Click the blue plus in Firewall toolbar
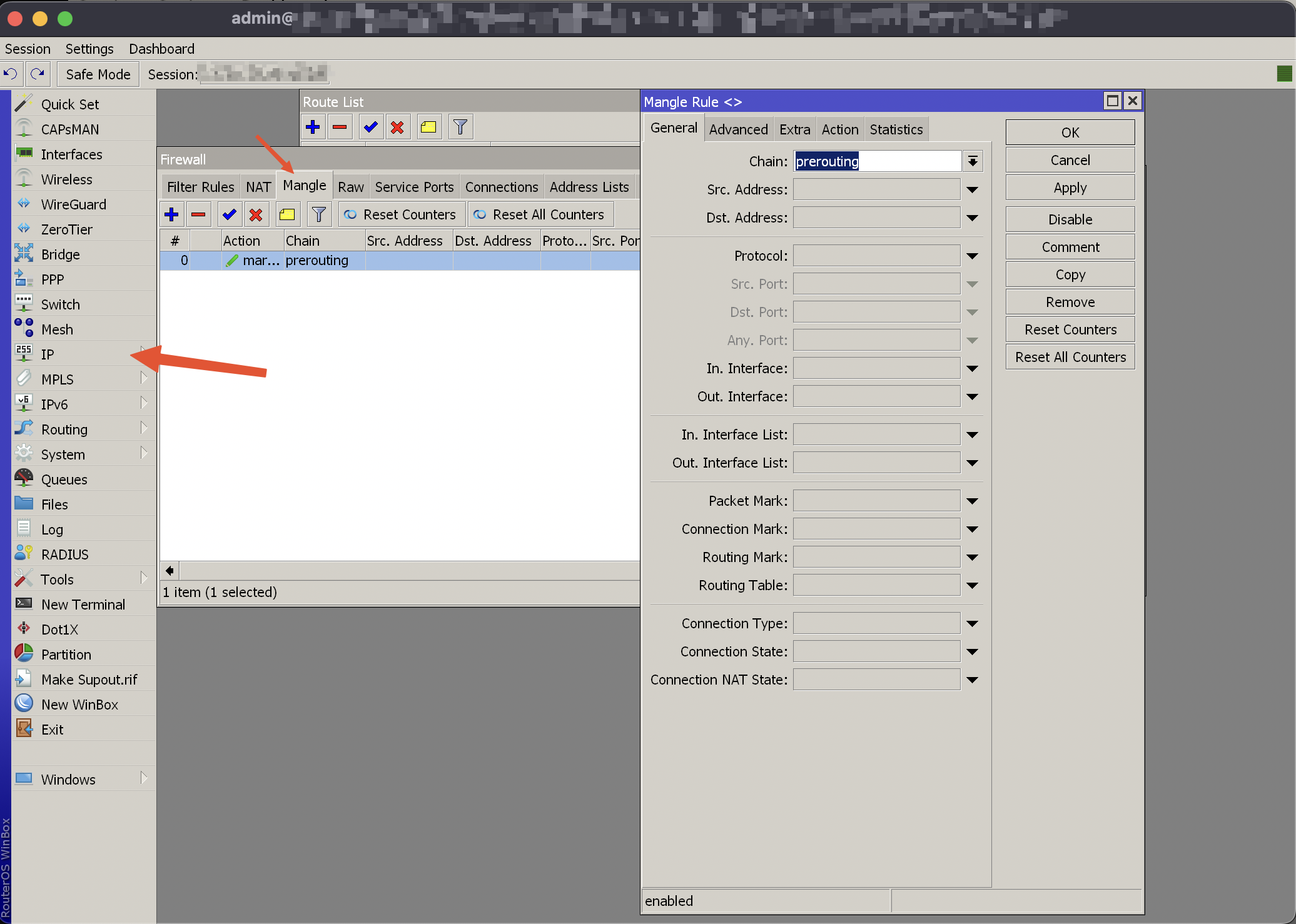This screenshot has width=1296, height=924. pos(171,214)
